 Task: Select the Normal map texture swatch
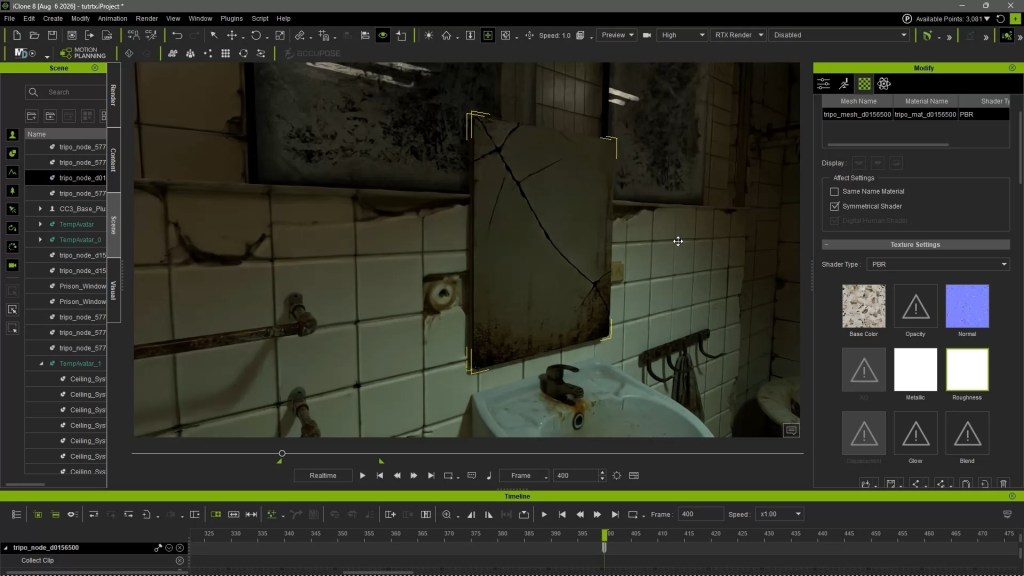(967, 306)
